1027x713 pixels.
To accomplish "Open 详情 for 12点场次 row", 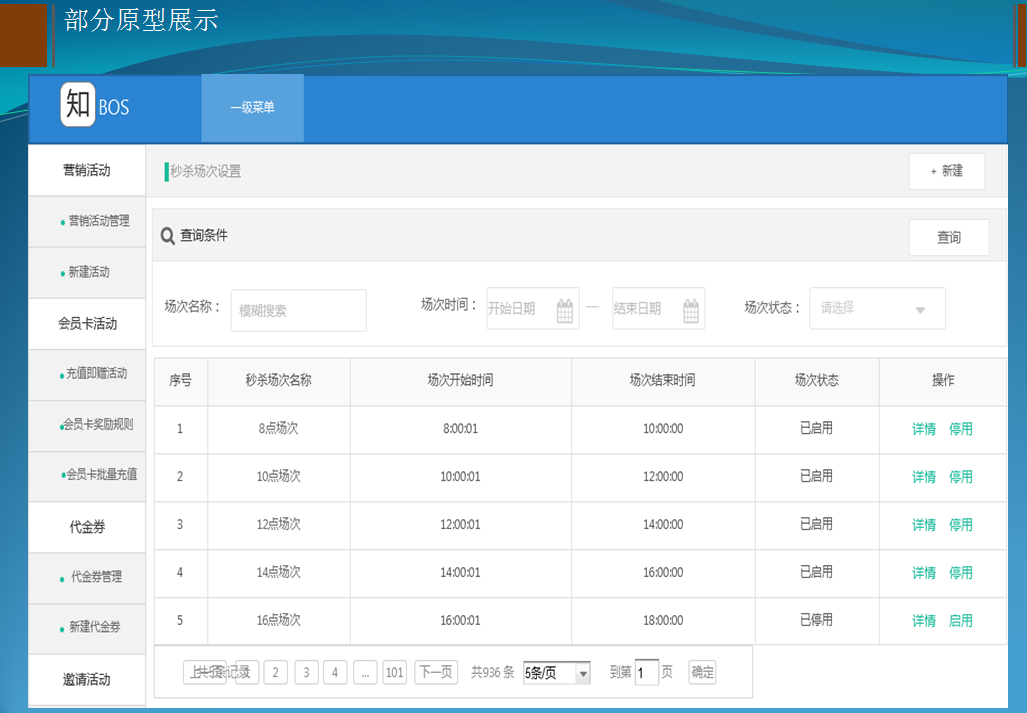I will (924, 525).
